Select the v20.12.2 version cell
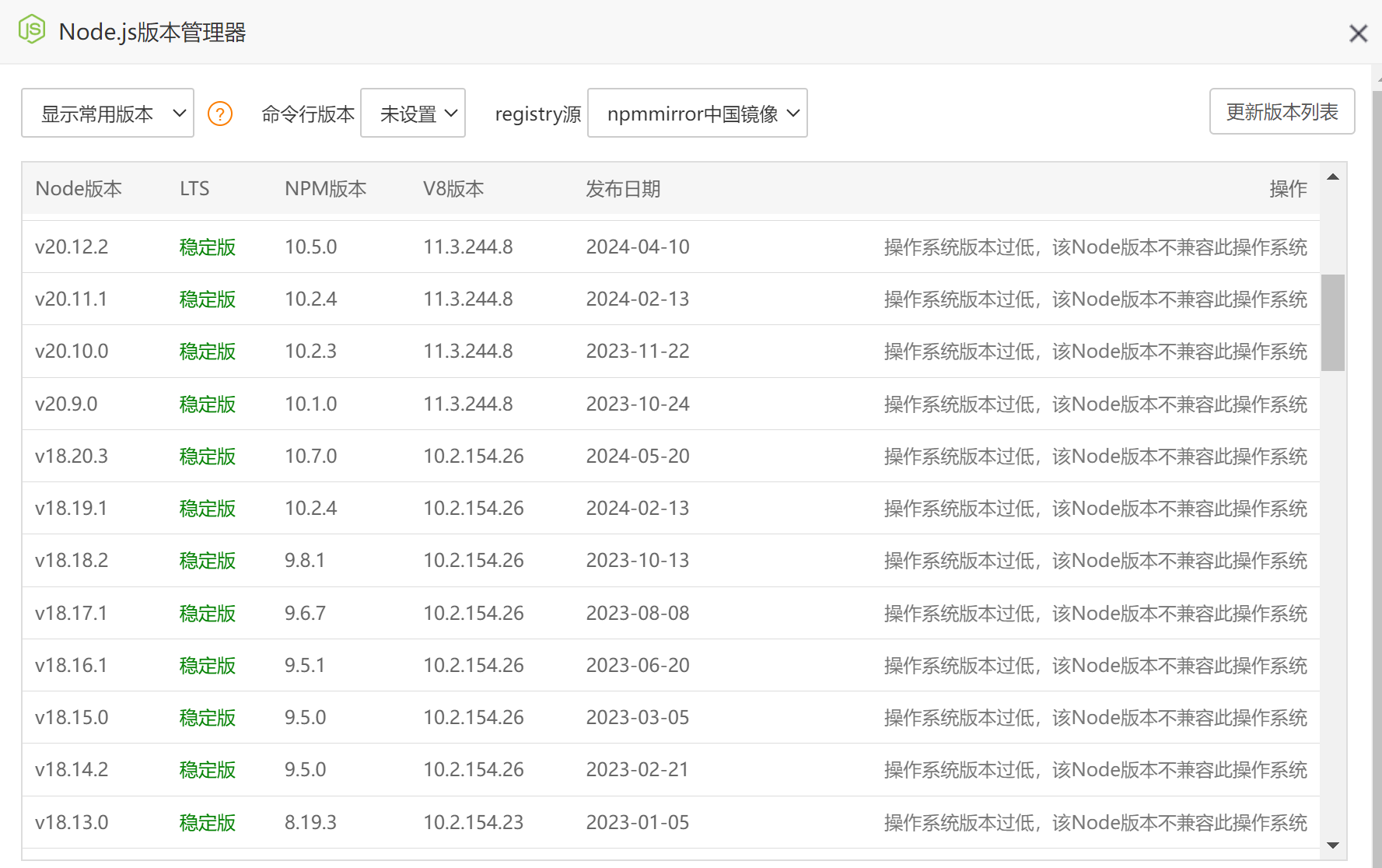 pos(72,247)
